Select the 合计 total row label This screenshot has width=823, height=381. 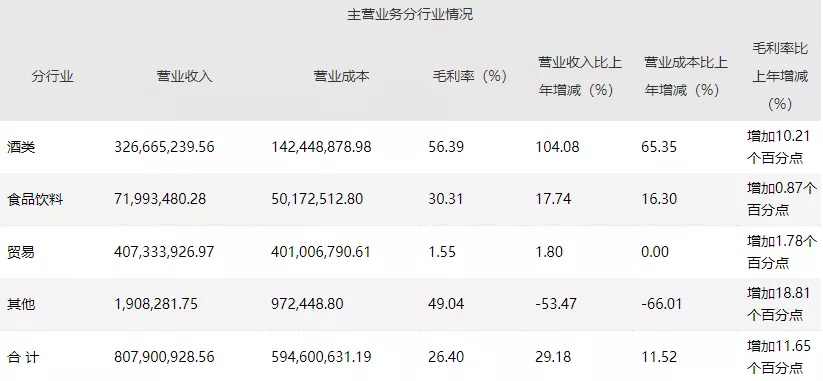click(x=23, y=357)
